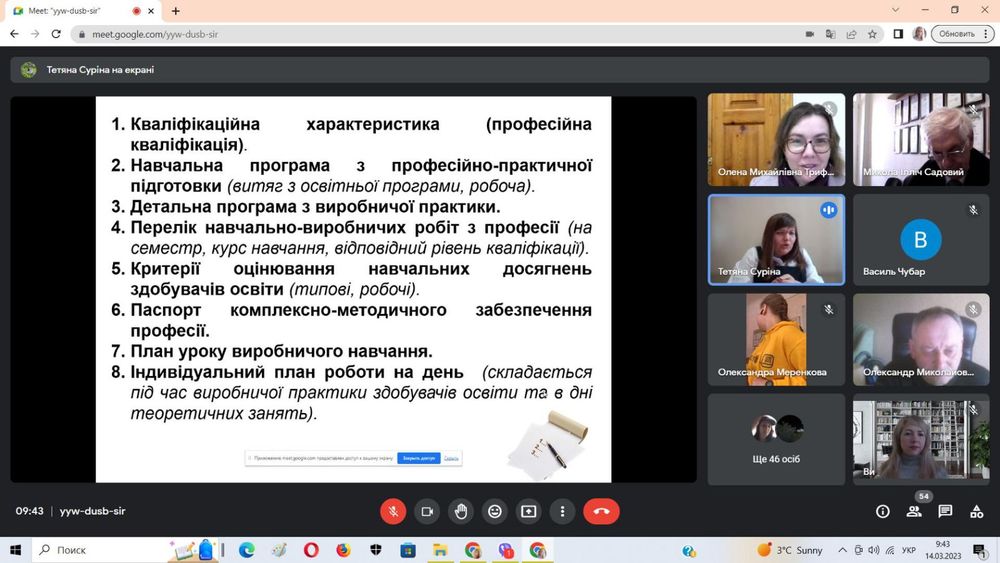Open the meeting details info panel

pyautogui.click(x=883, y=511)
